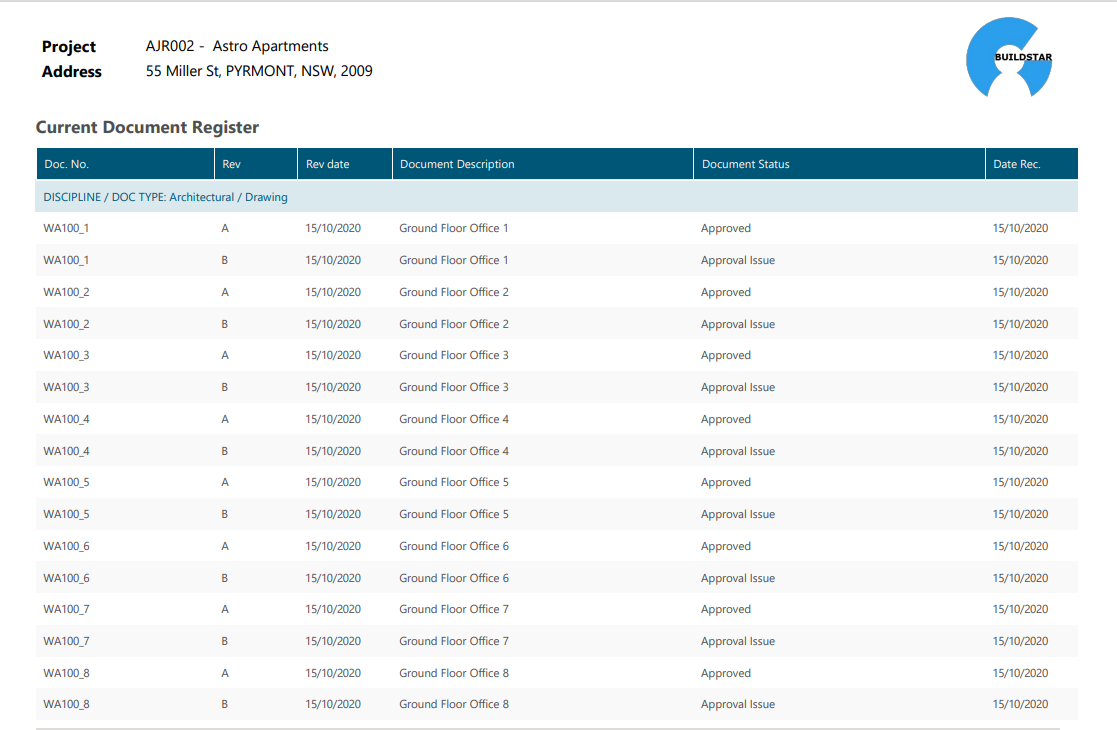Click 'Ground Floor Office 5' in the Approved row

[454, 482]
